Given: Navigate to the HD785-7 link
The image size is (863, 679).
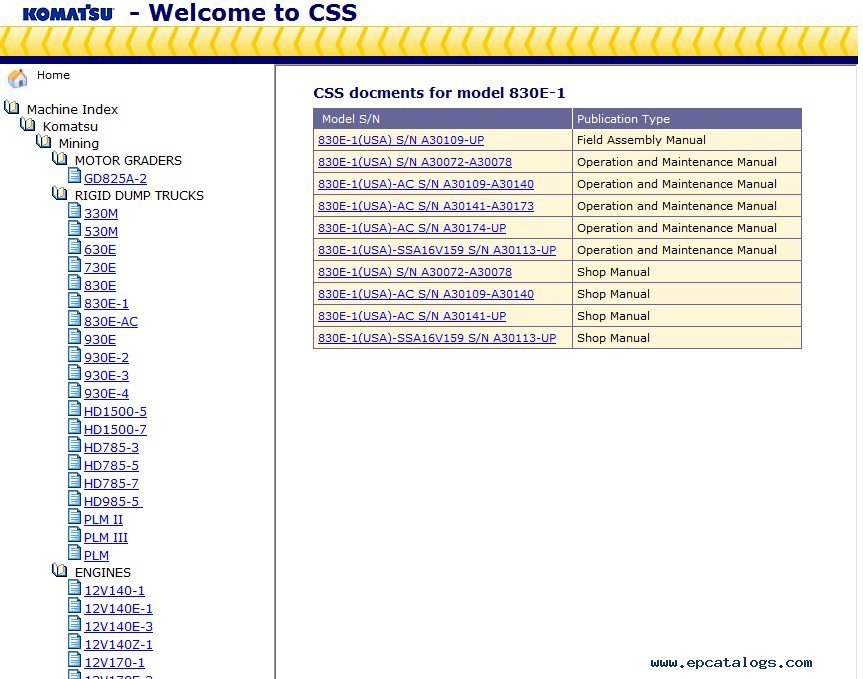Looking at the screenshot, I should [111, 484].
